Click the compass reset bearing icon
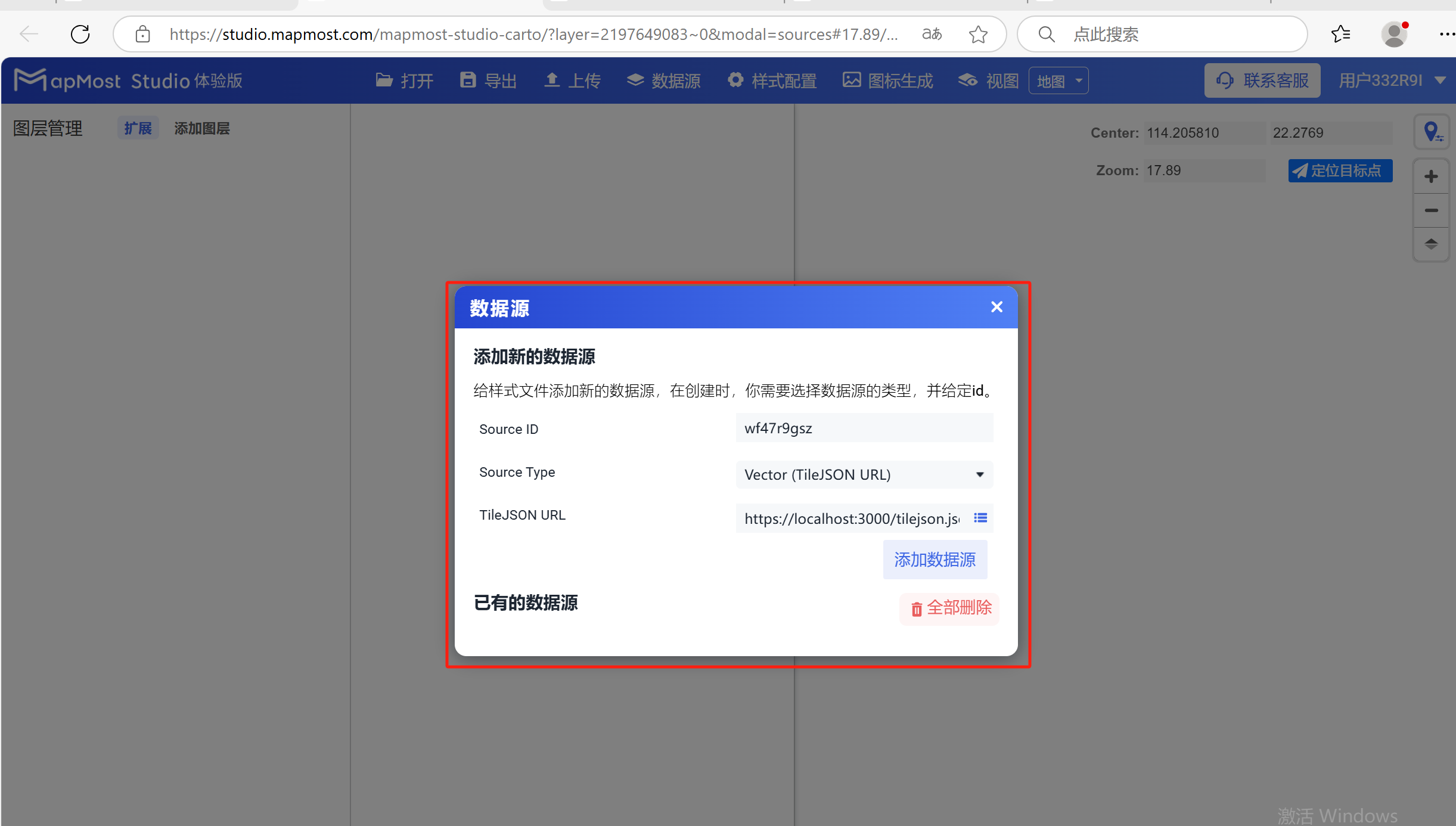 [x=1431, y=244]
